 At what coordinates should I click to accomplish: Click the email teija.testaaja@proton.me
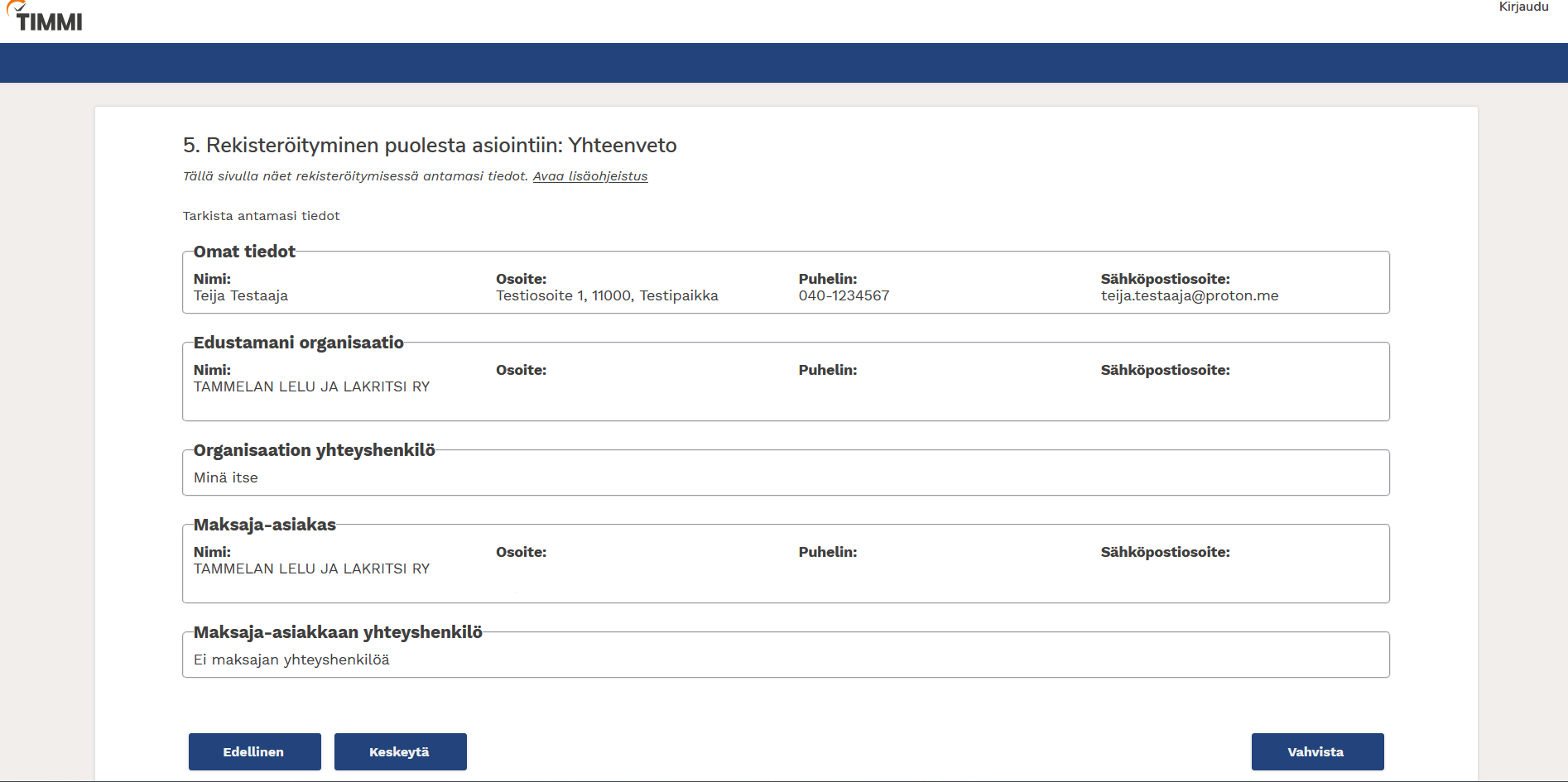(x=1189, y=296)
